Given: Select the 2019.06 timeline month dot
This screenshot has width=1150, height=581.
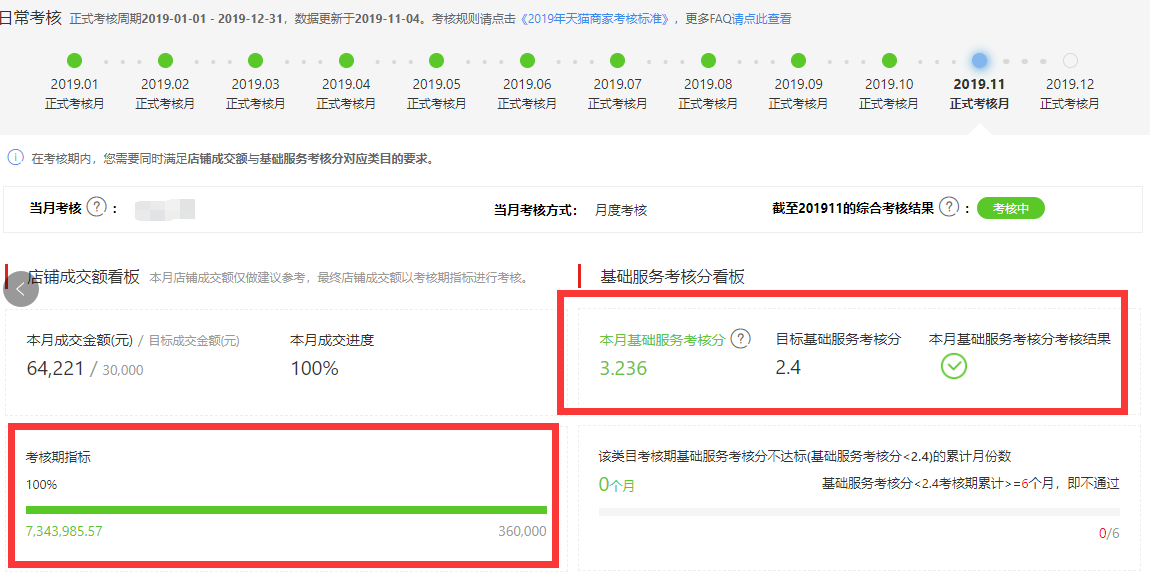Looking at the screenshot, I should pos(527,61).
